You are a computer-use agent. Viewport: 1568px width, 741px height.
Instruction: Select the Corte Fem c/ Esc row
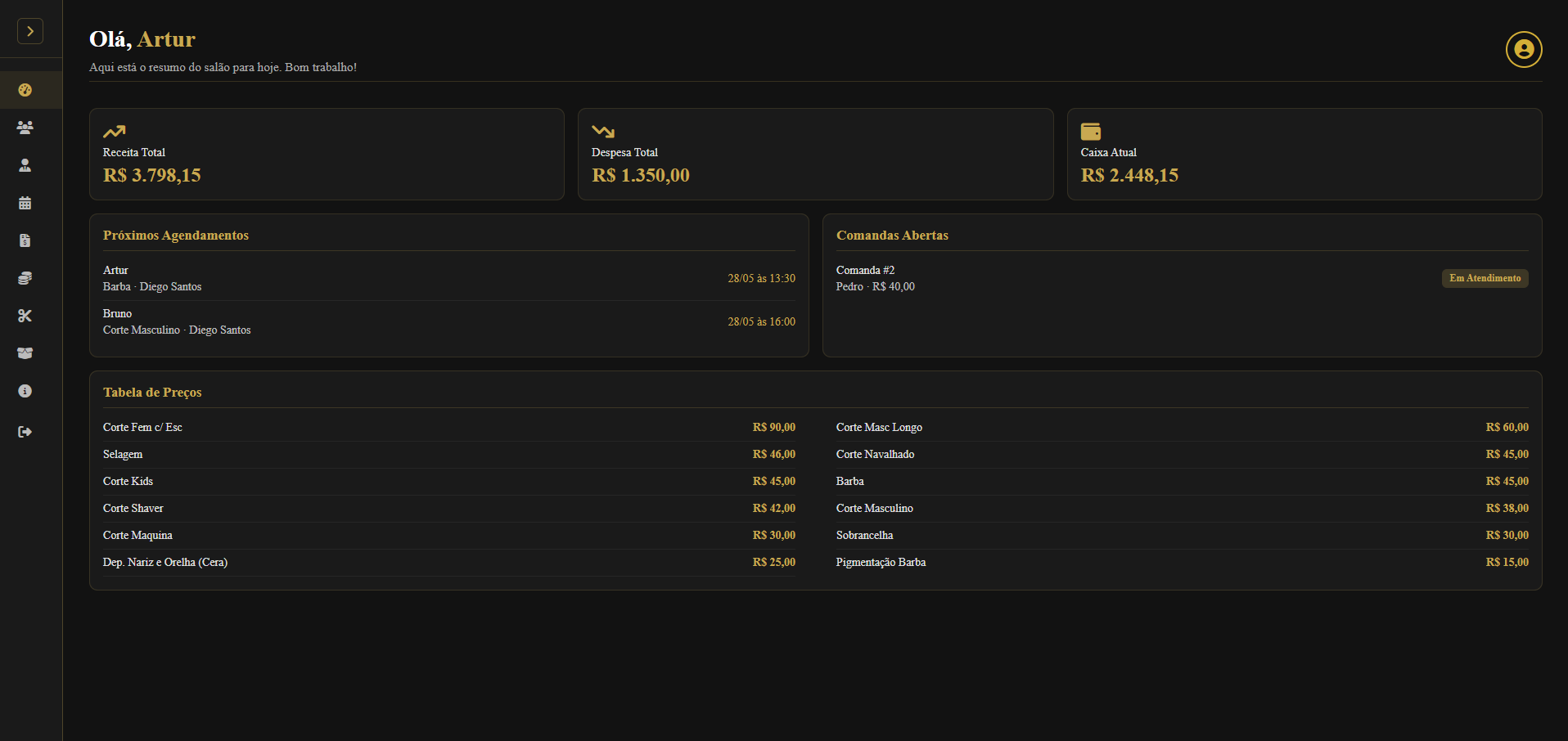449,427
